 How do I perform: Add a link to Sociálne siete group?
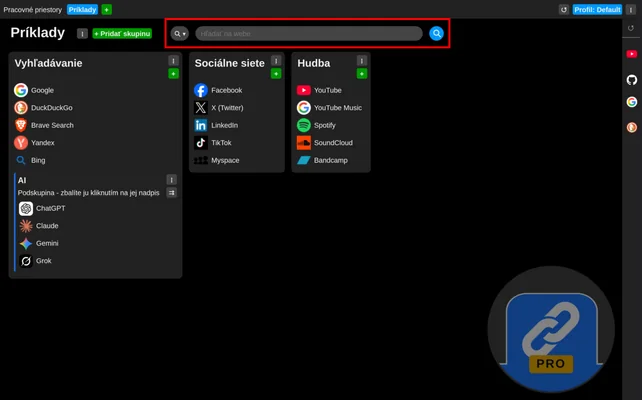pos(276,74)
